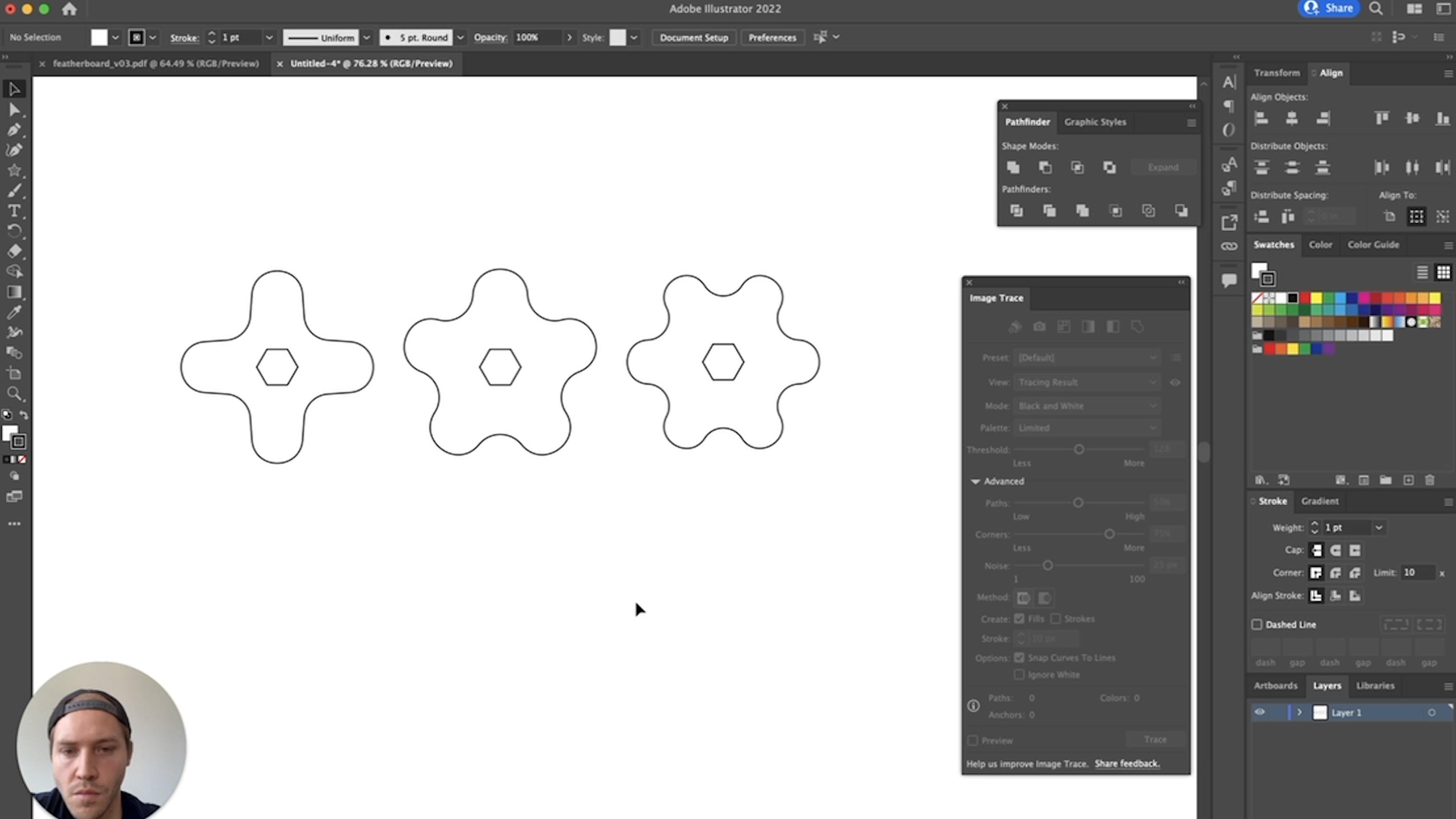1456x819 pixels.
Task: Open the Edit Toolbar three-dots menu
Action: (x=14, y=524)
